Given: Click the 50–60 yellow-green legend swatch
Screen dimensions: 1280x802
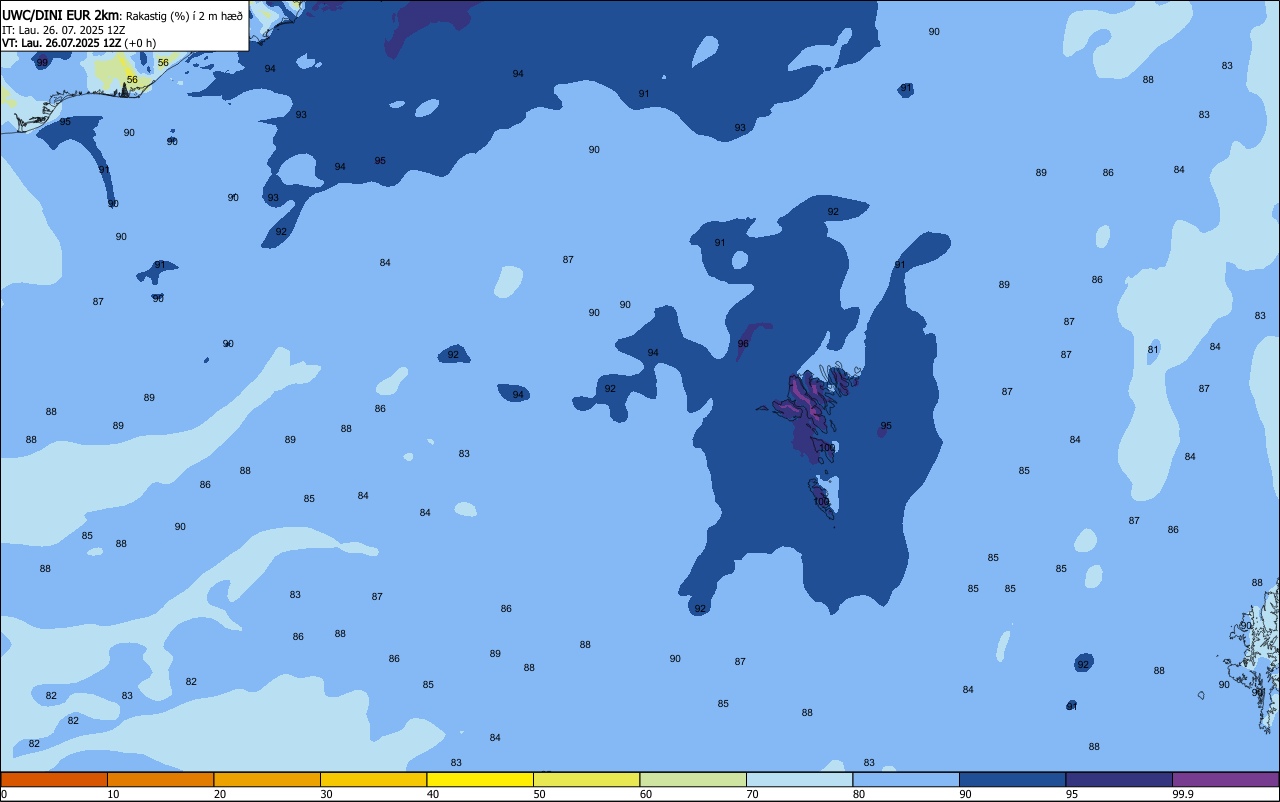Looking at the screenshot, I should tap(586, 779).
